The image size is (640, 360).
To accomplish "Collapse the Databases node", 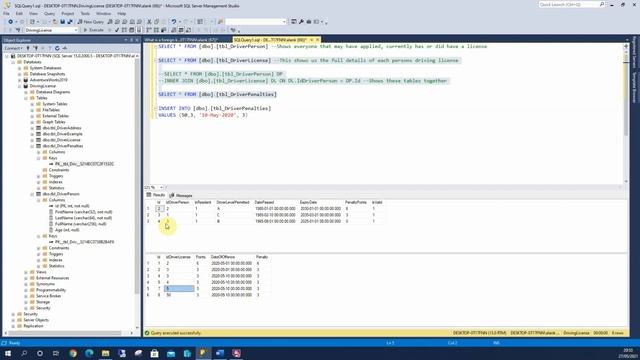I will [13, 62].
